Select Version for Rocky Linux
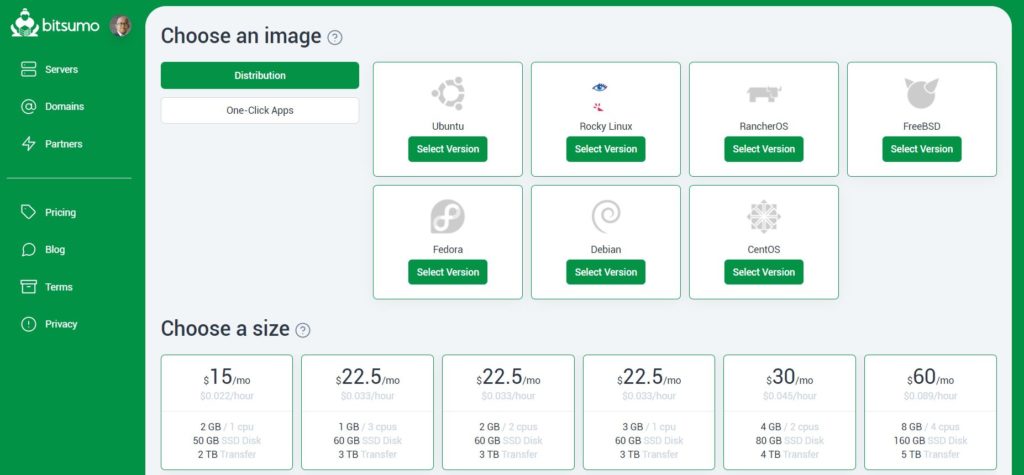Screen dimensions: 1024x475 606,149
